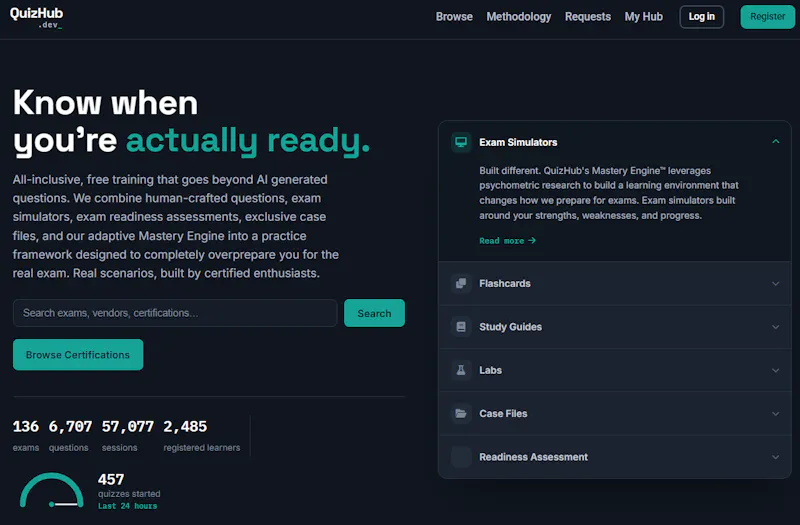Click the Case Files folder icon
This screenshot has width=800, height=525.
point(461,413)
